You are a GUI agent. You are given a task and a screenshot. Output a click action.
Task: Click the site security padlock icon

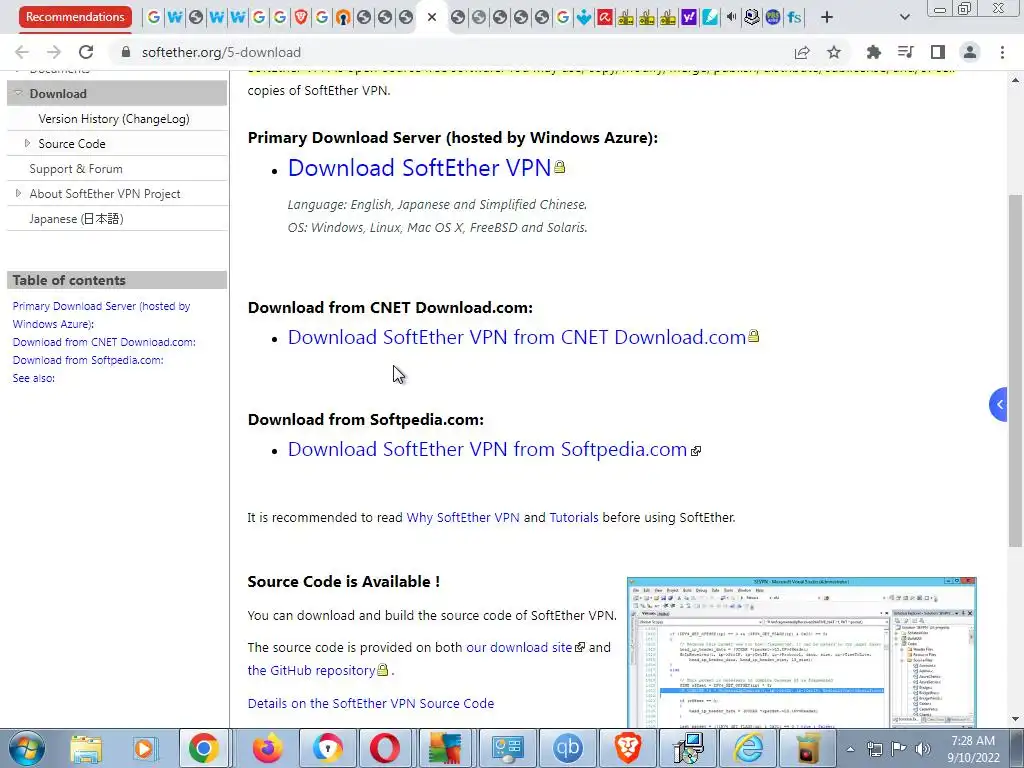tap(126, 52)
